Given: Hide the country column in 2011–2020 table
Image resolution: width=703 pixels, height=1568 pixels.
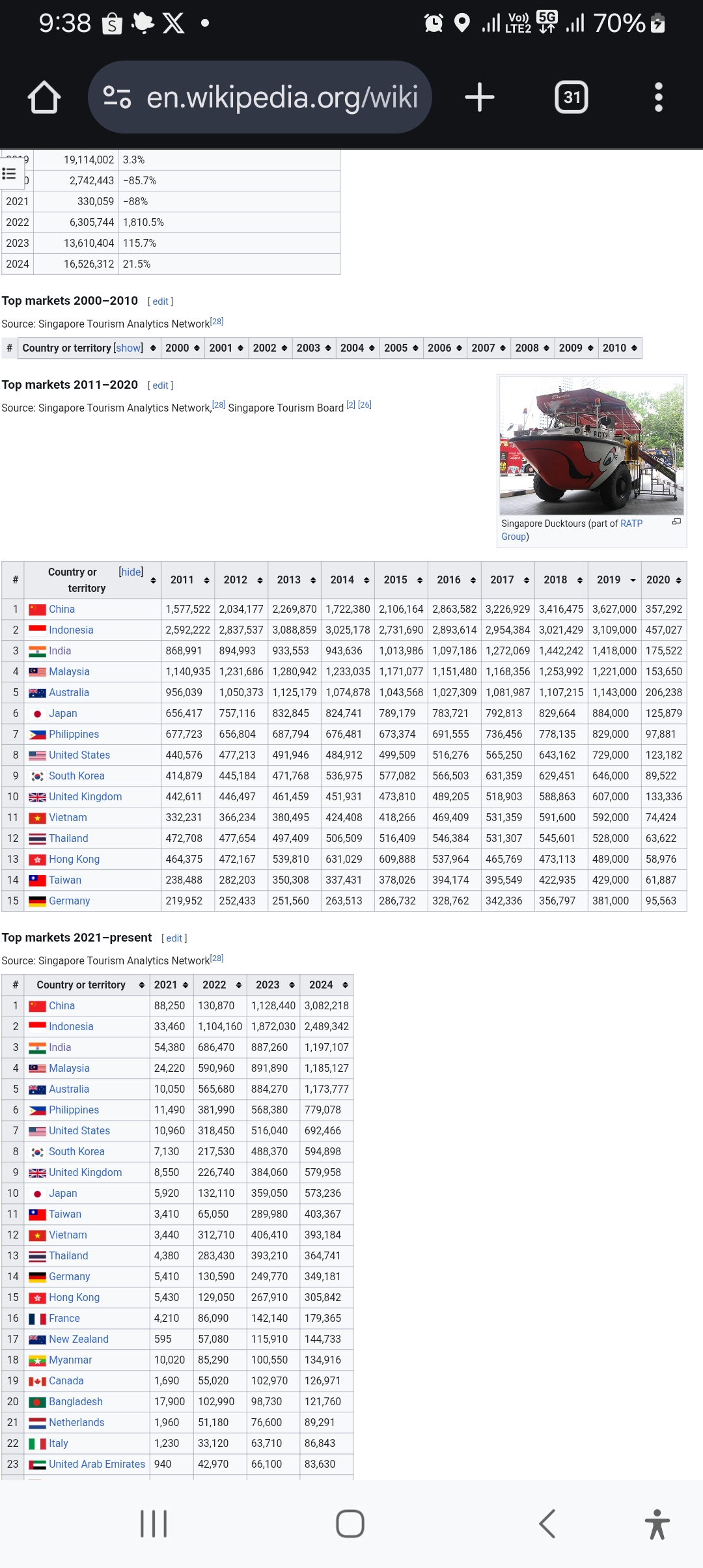Looking at the screenshot, I should (131, 572).
